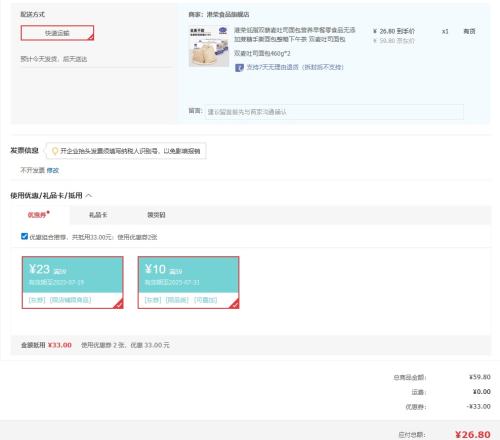Switch to the 领货码 tab

(x=156, y=215)
